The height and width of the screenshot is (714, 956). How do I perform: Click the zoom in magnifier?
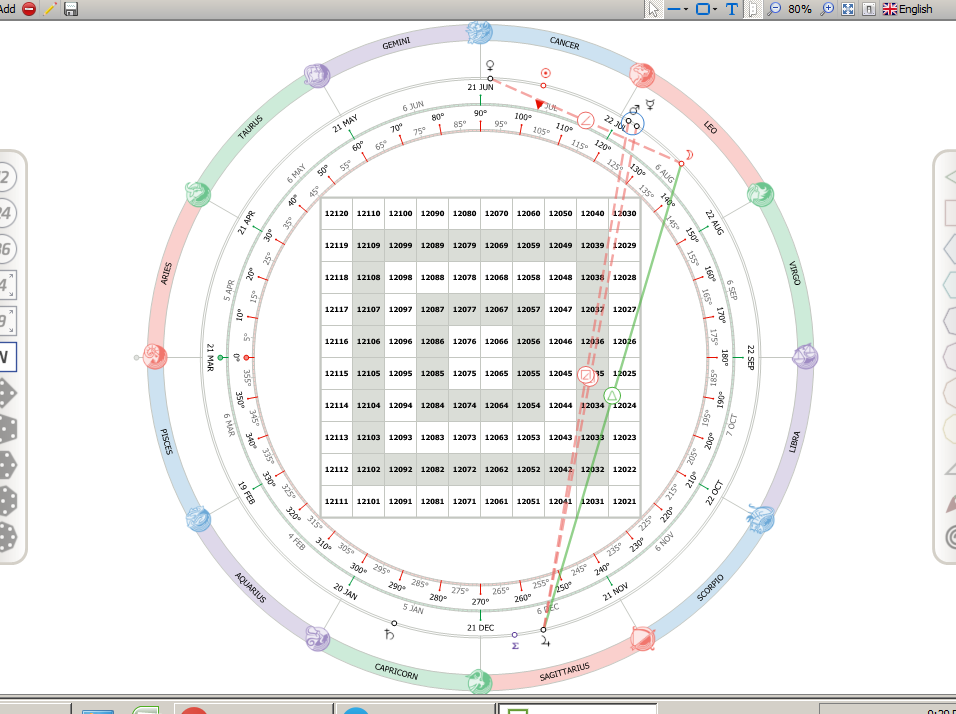tap(827, 9)
